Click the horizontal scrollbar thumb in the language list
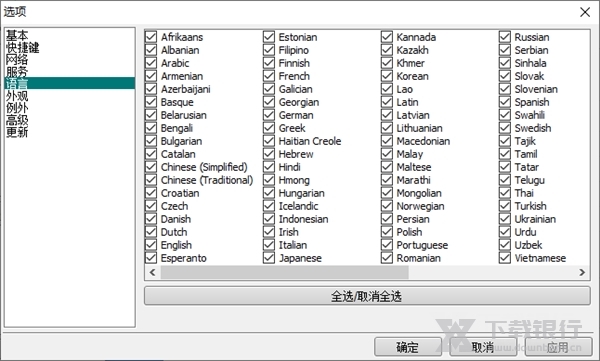 (284, 272)
